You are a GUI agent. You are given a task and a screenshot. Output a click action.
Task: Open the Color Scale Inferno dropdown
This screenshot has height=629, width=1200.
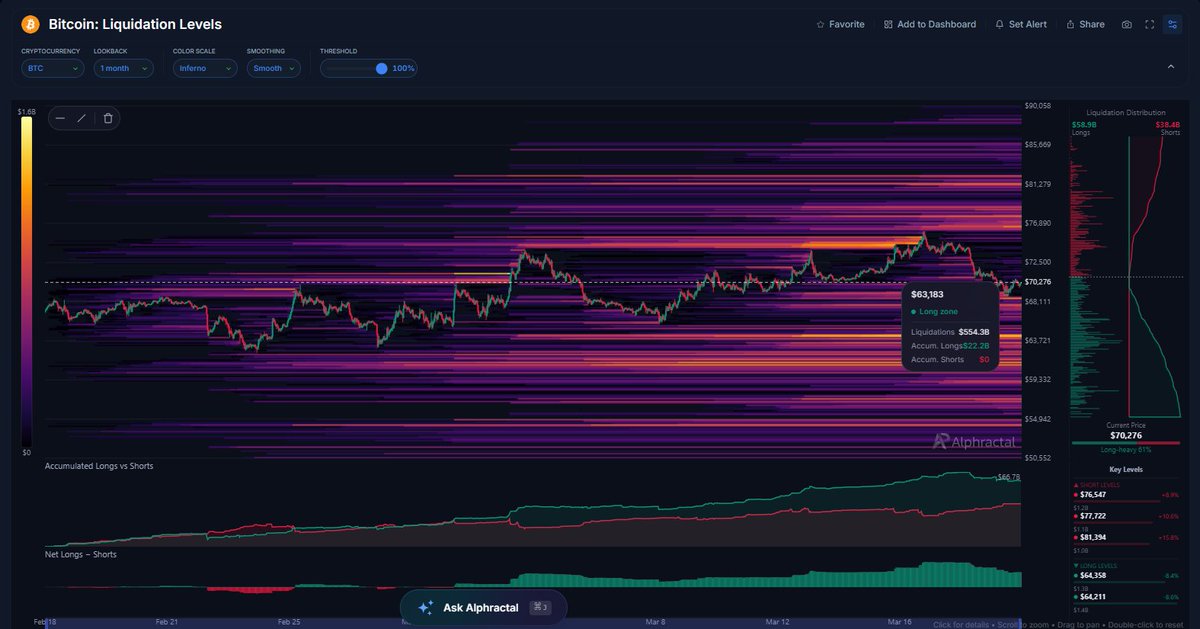[205, 68]
